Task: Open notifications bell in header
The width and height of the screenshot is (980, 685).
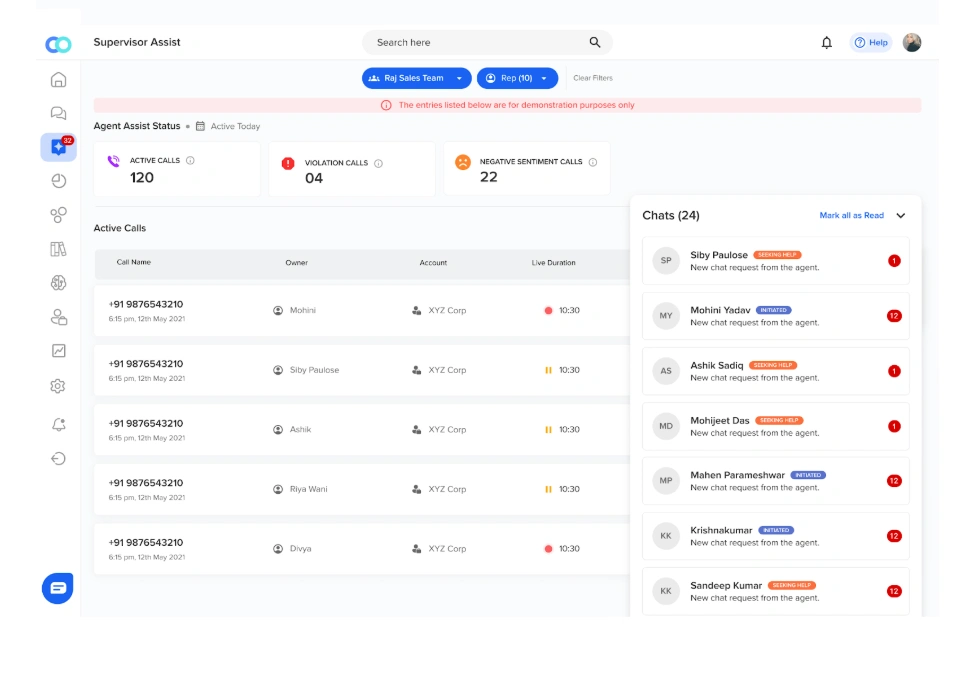Action: [826, 42]
